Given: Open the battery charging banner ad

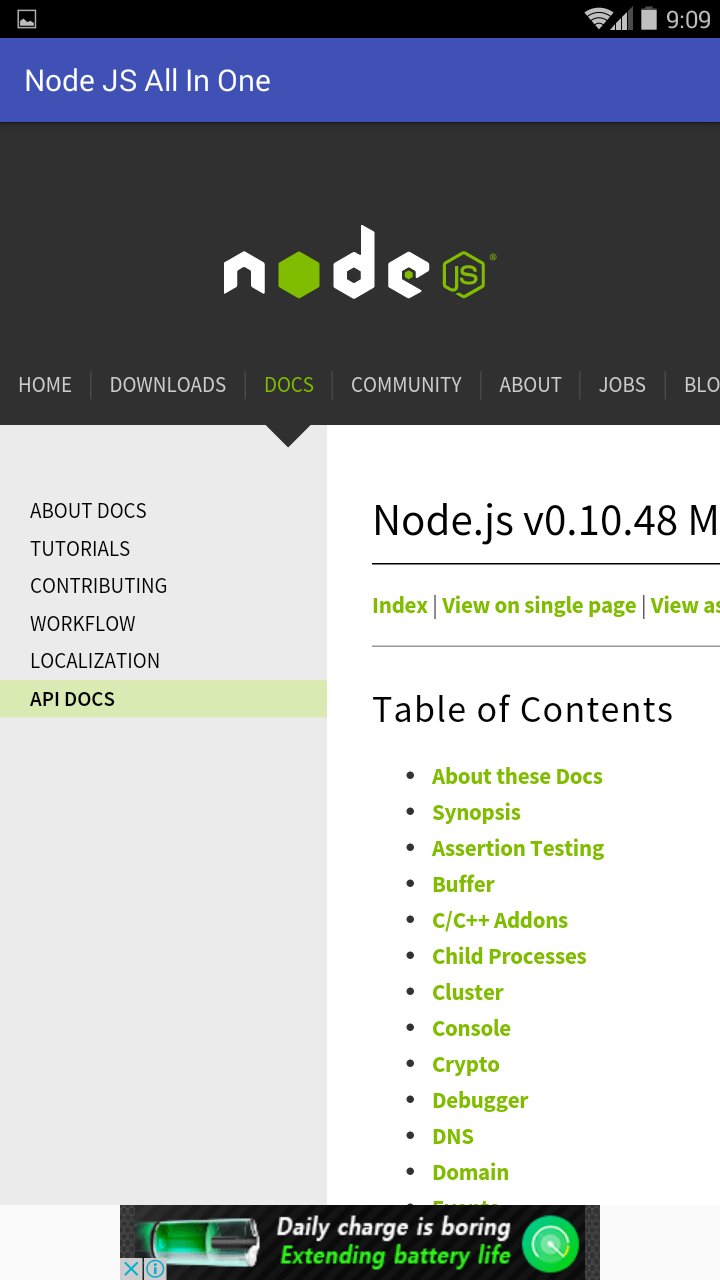Looking at the screenshot, I should pyautogui.click(x=360, y=1242).
